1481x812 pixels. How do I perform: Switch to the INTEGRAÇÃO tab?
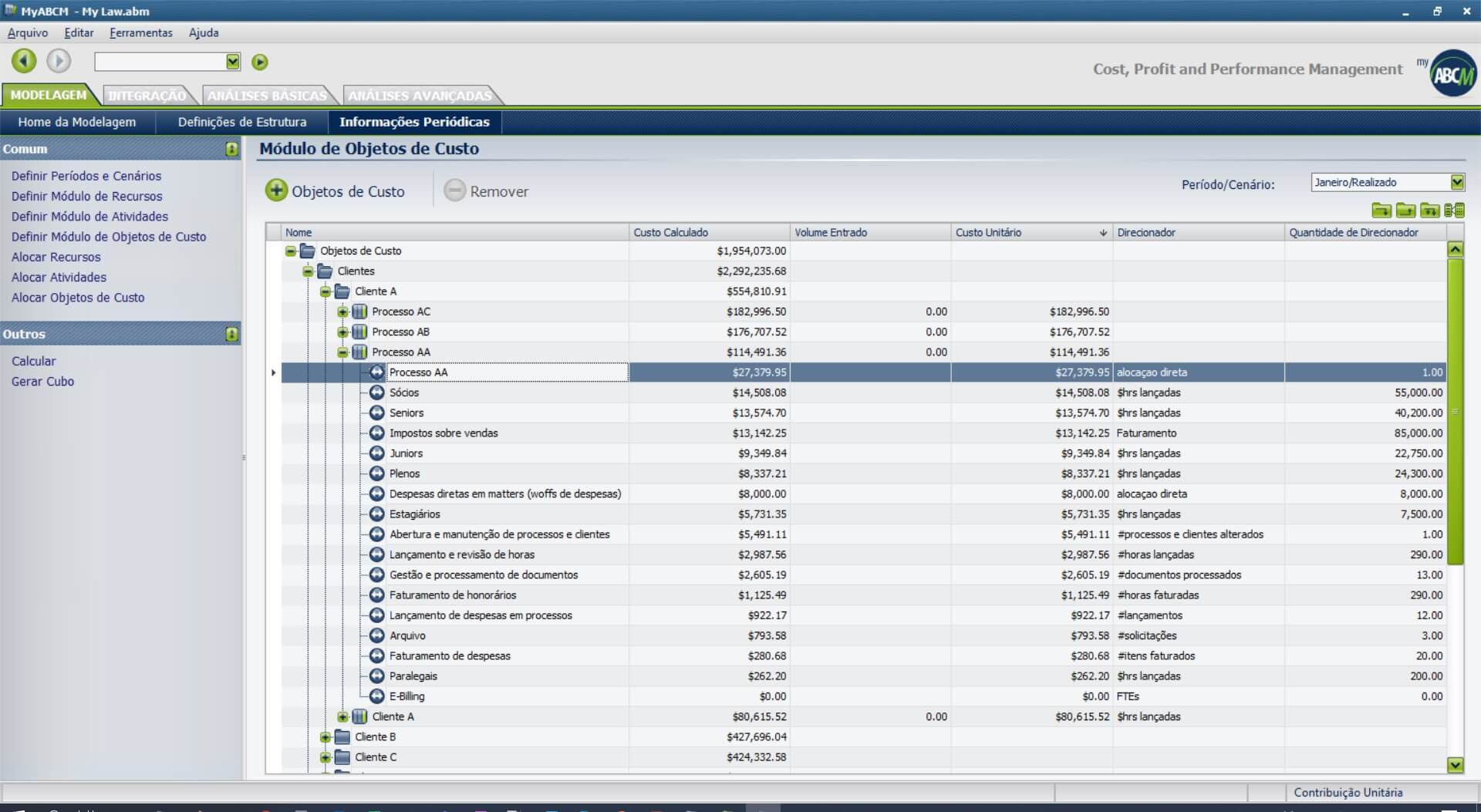pos(147,96)
